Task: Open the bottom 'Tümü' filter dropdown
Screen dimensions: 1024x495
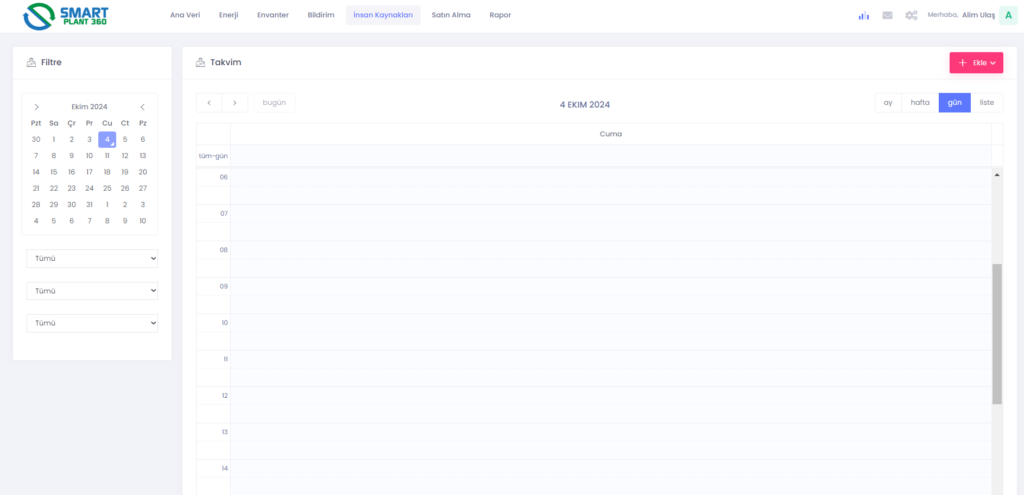Action: 92,323
